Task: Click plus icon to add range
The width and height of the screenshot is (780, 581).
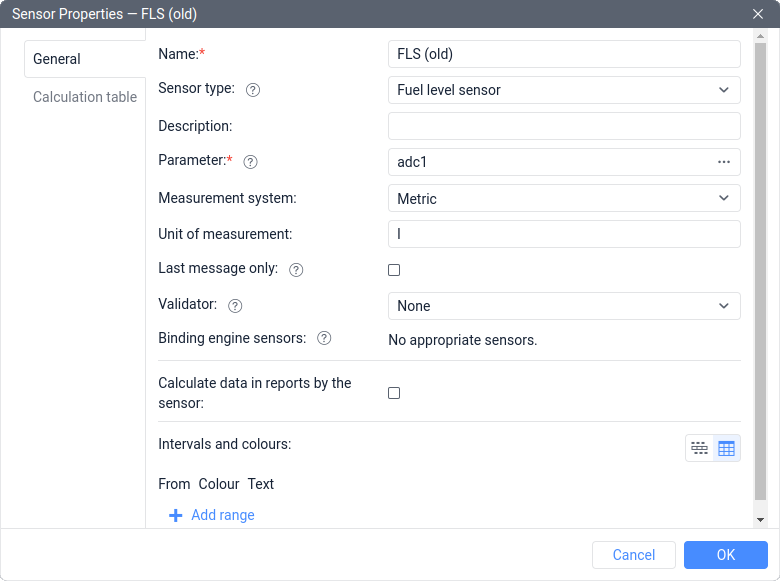Action: tap(175, 516)
